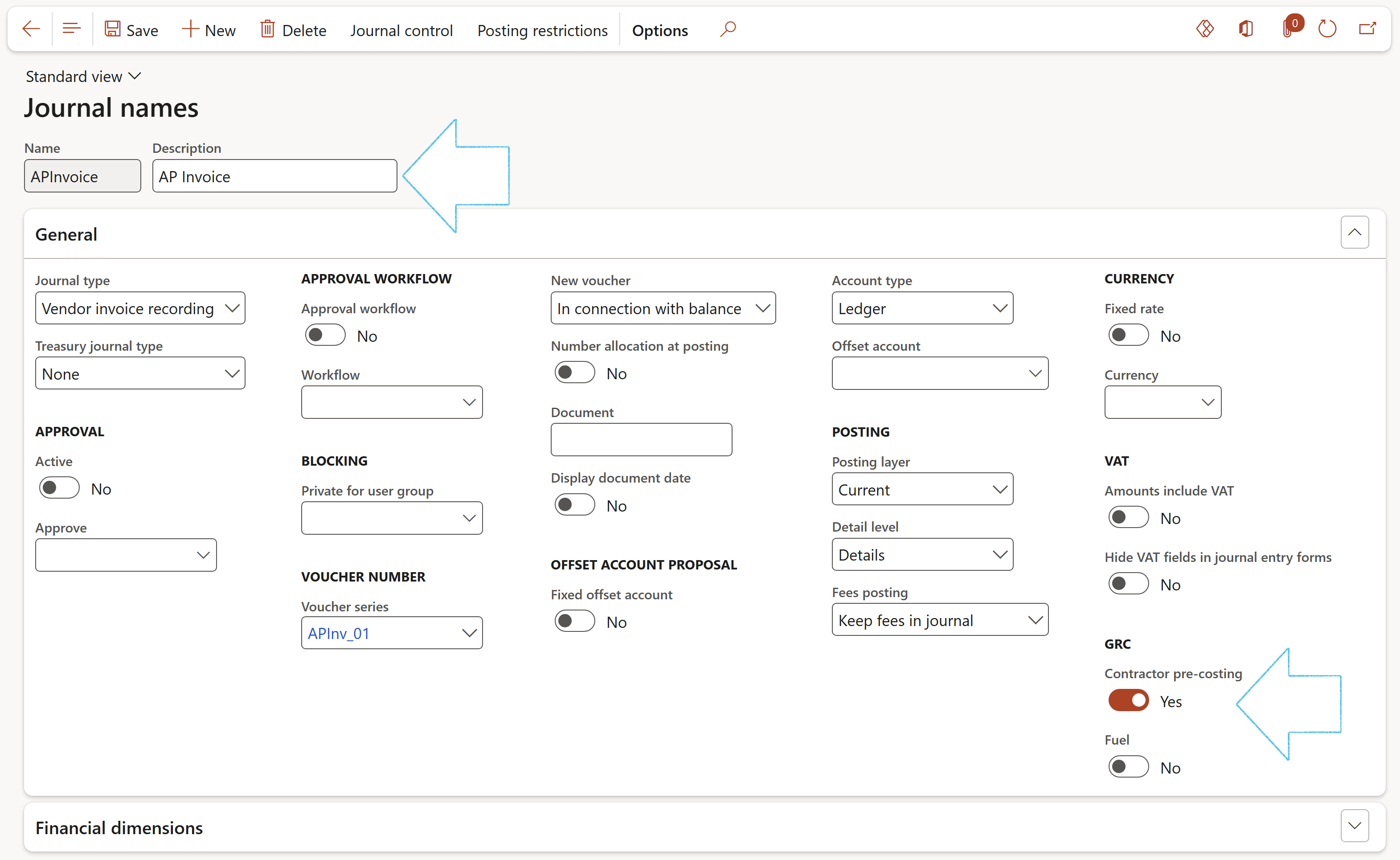Toggle Display document date switch
Image resolution: width=1400 pixels, height=860 pixels.
[575, 505]
